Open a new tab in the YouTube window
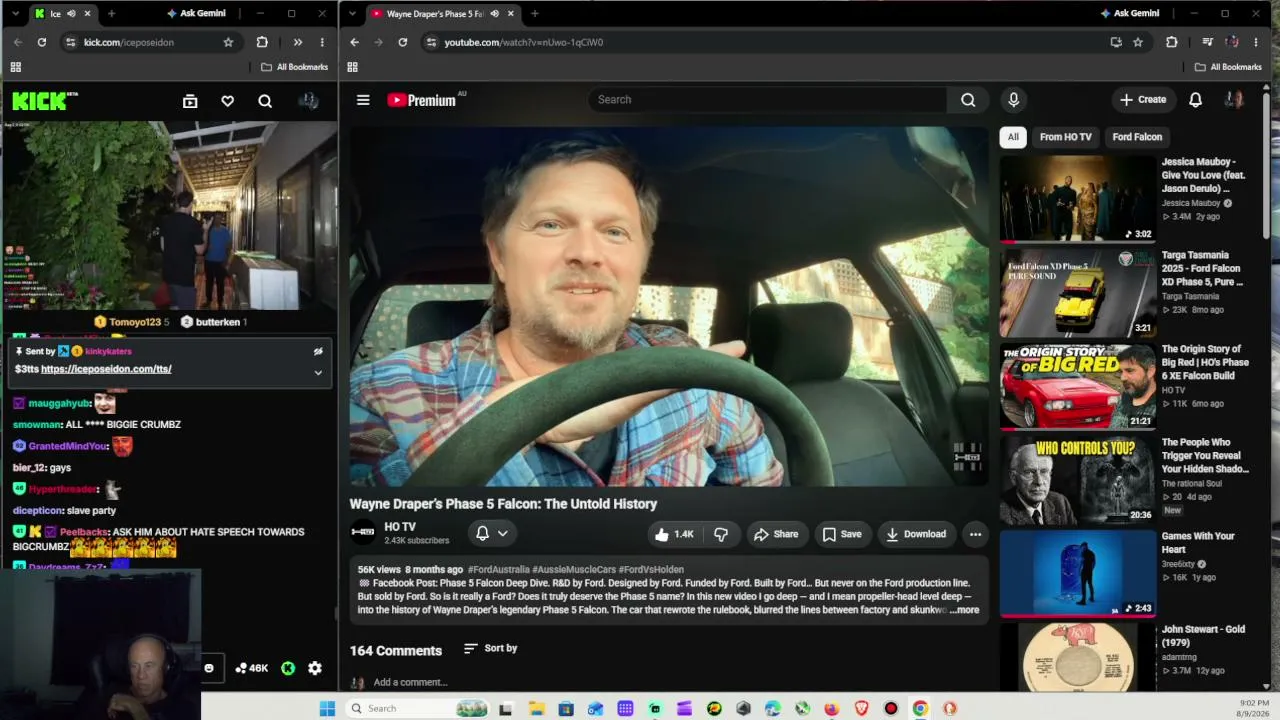This screenshot has height=720, width=1280. 535,13
